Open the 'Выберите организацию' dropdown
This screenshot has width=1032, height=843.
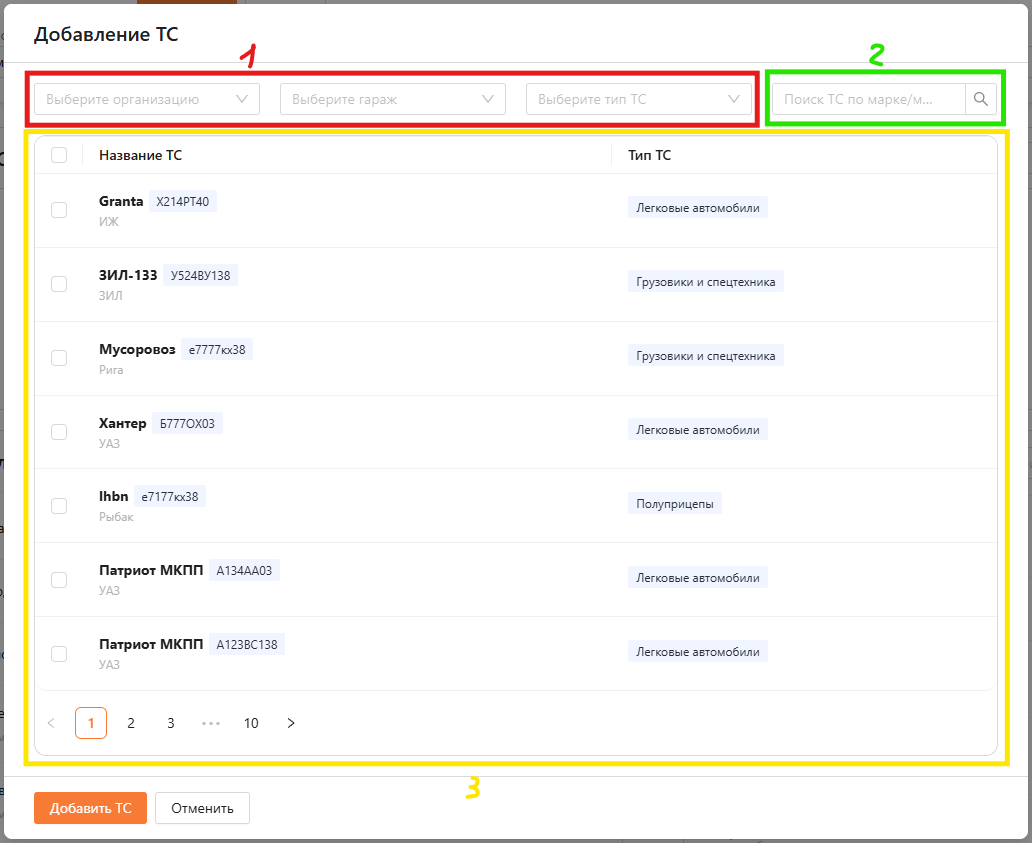point(147,99)
